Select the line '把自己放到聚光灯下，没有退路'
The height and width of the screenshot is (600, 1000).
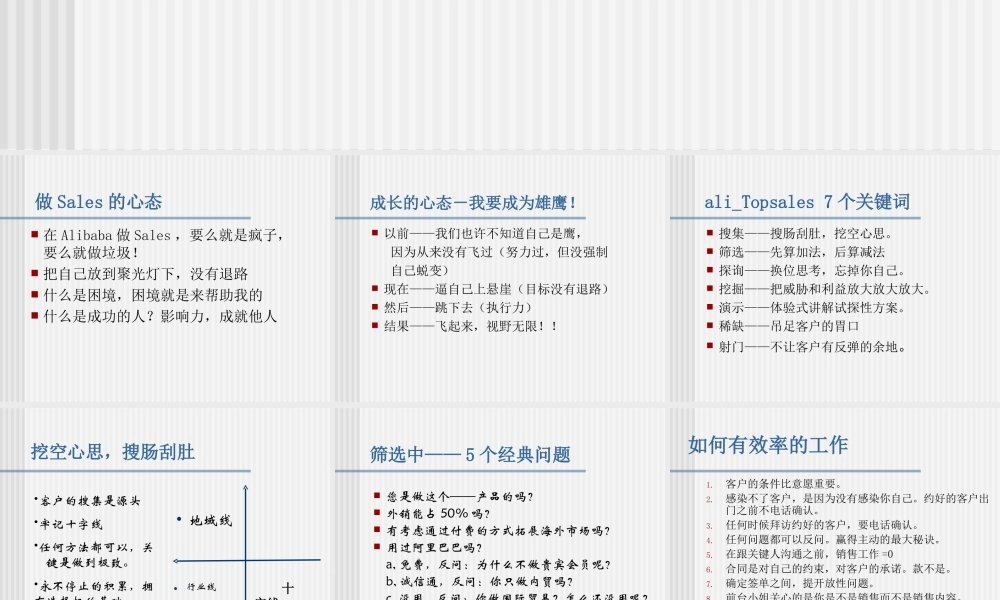[x=145, y=274]
